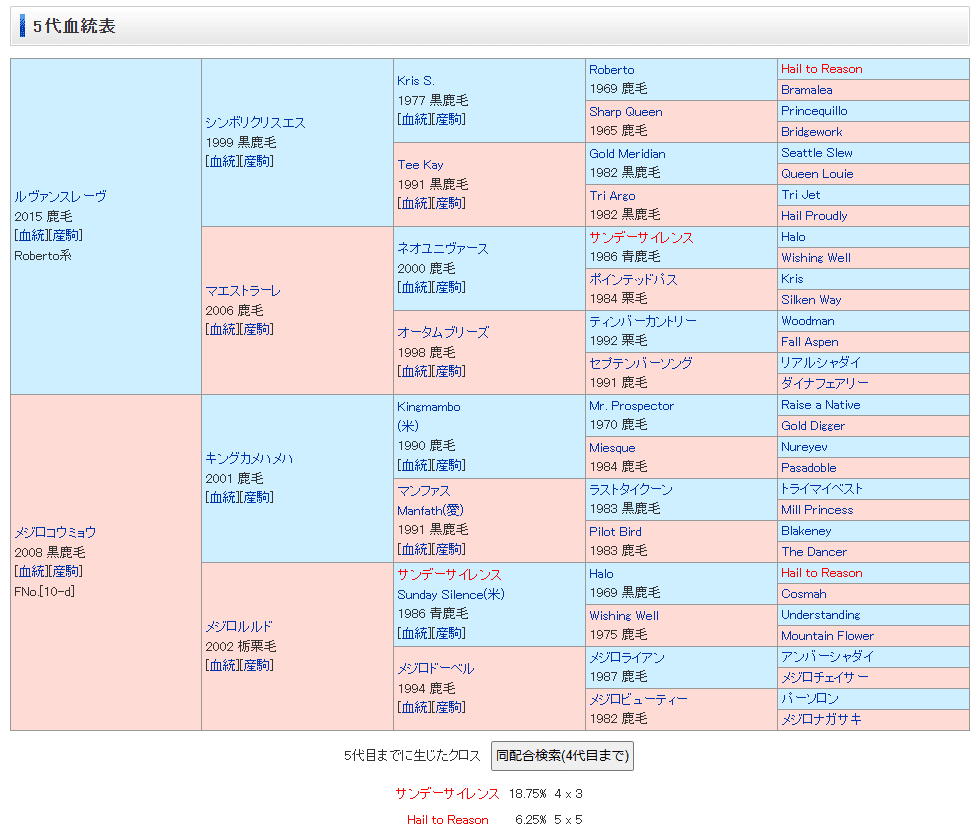Open Mill Princess link
Viewport: 980px width, 832px height.
pyautogui.click(x=817, y=510)
